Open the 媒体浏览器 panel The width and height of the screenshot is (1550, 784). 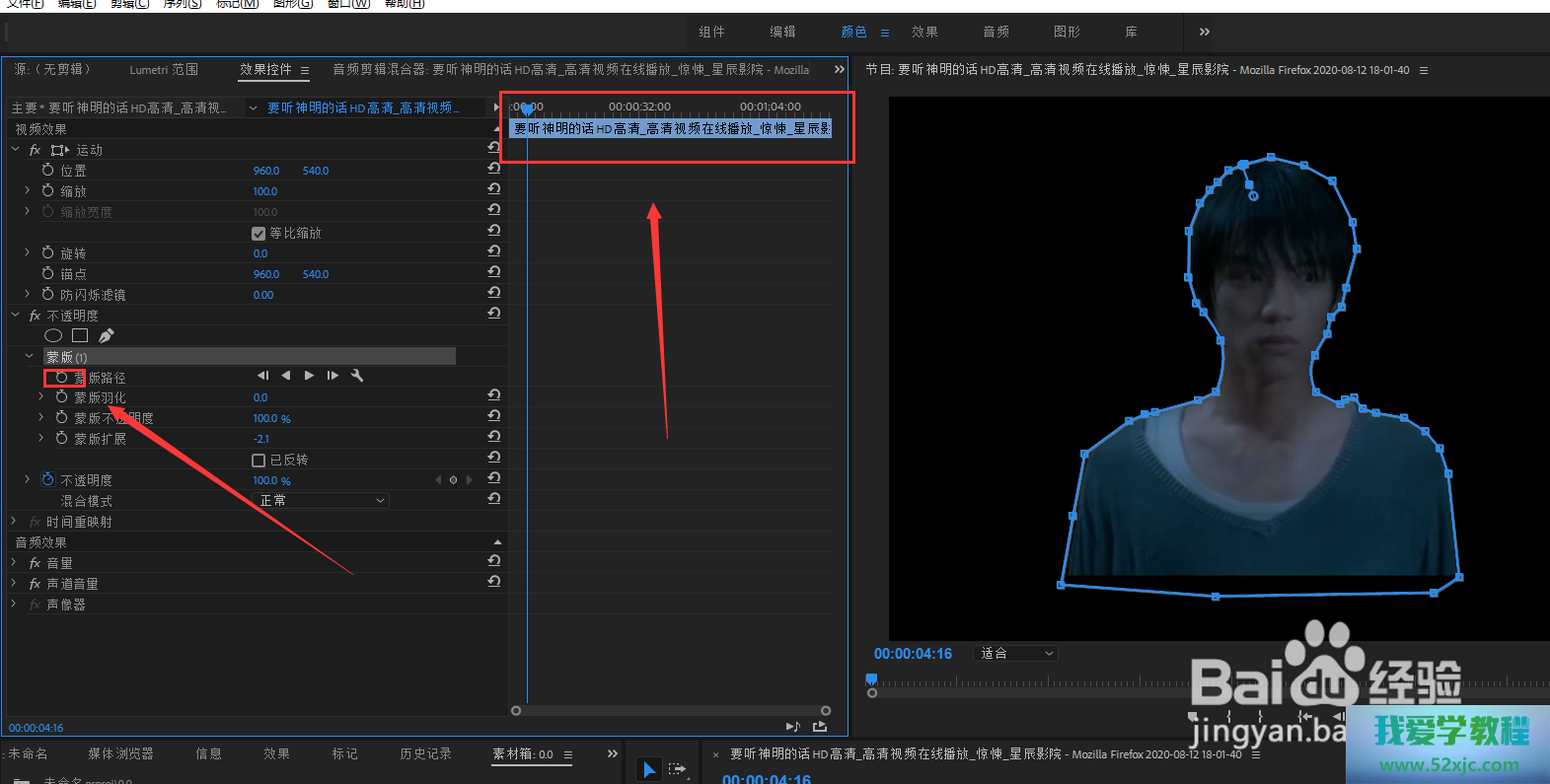tap(120, 754)
